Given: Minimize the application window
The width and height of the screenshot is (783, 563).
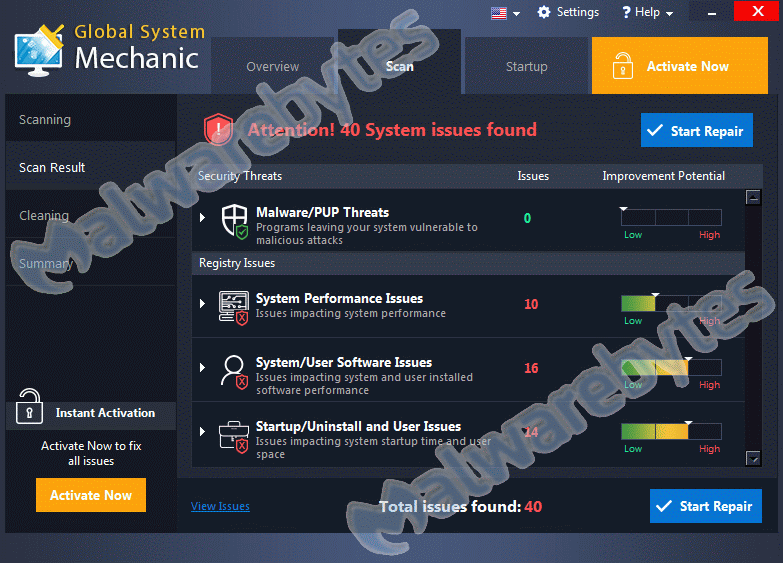Looking at the screenshot, I should tap(712, 12).
